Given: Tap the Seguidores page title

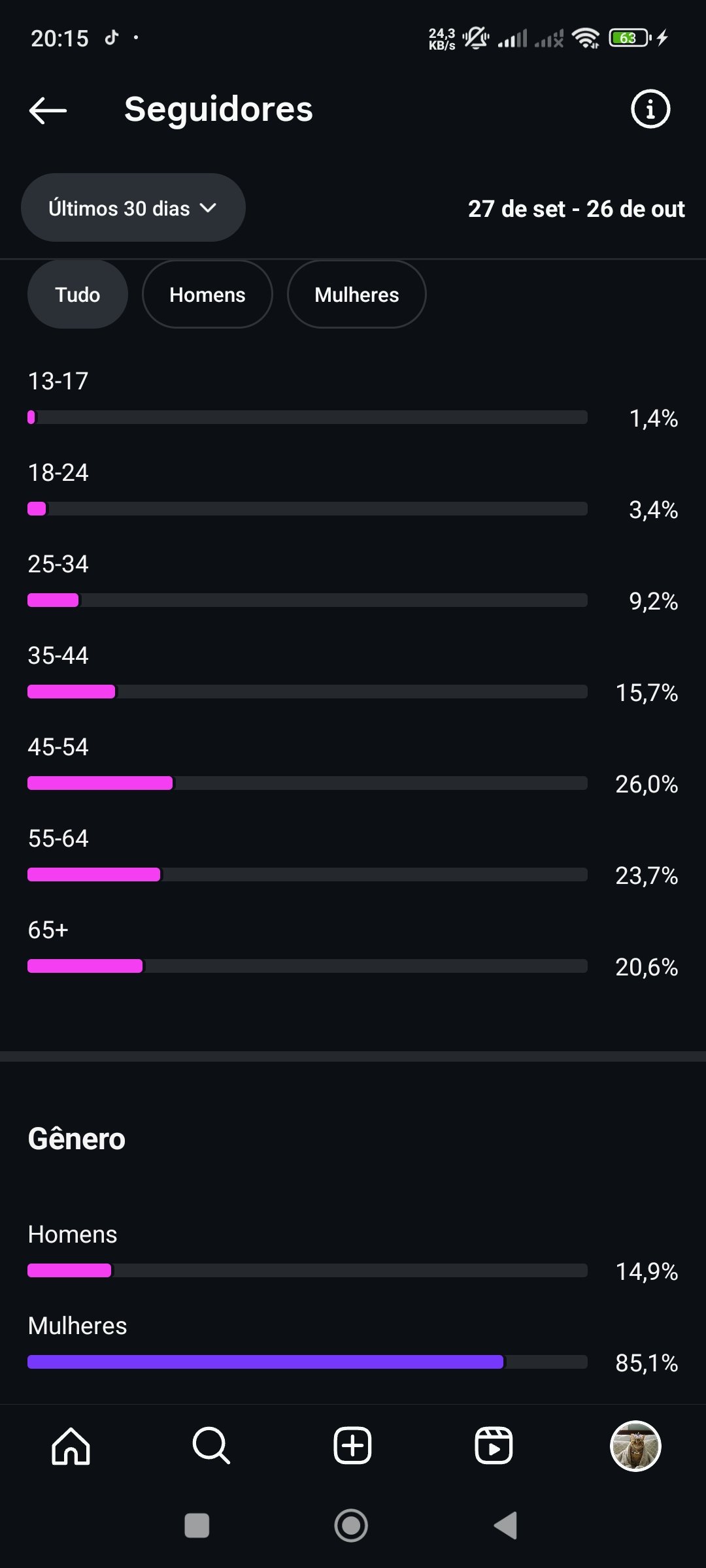Looking at the screenshot, I should coord(218,109).
